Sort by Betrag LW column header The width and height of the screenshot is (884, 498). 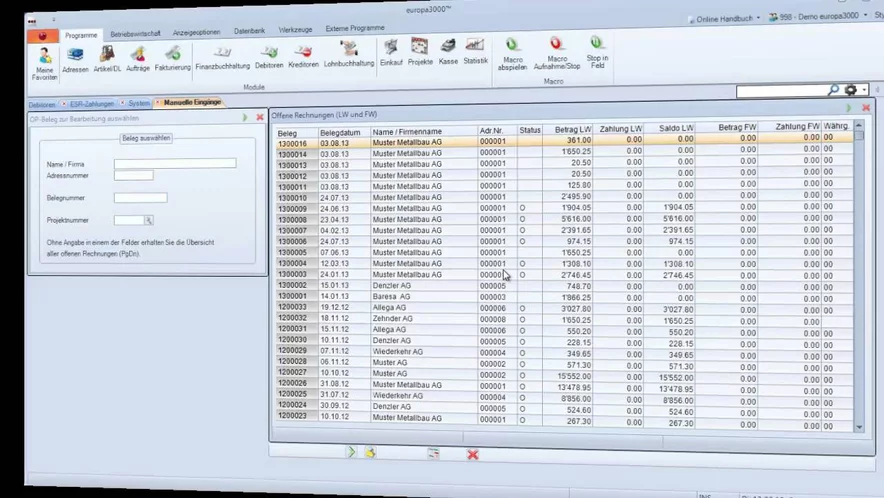pyautogui.click(x=567, y=130)
